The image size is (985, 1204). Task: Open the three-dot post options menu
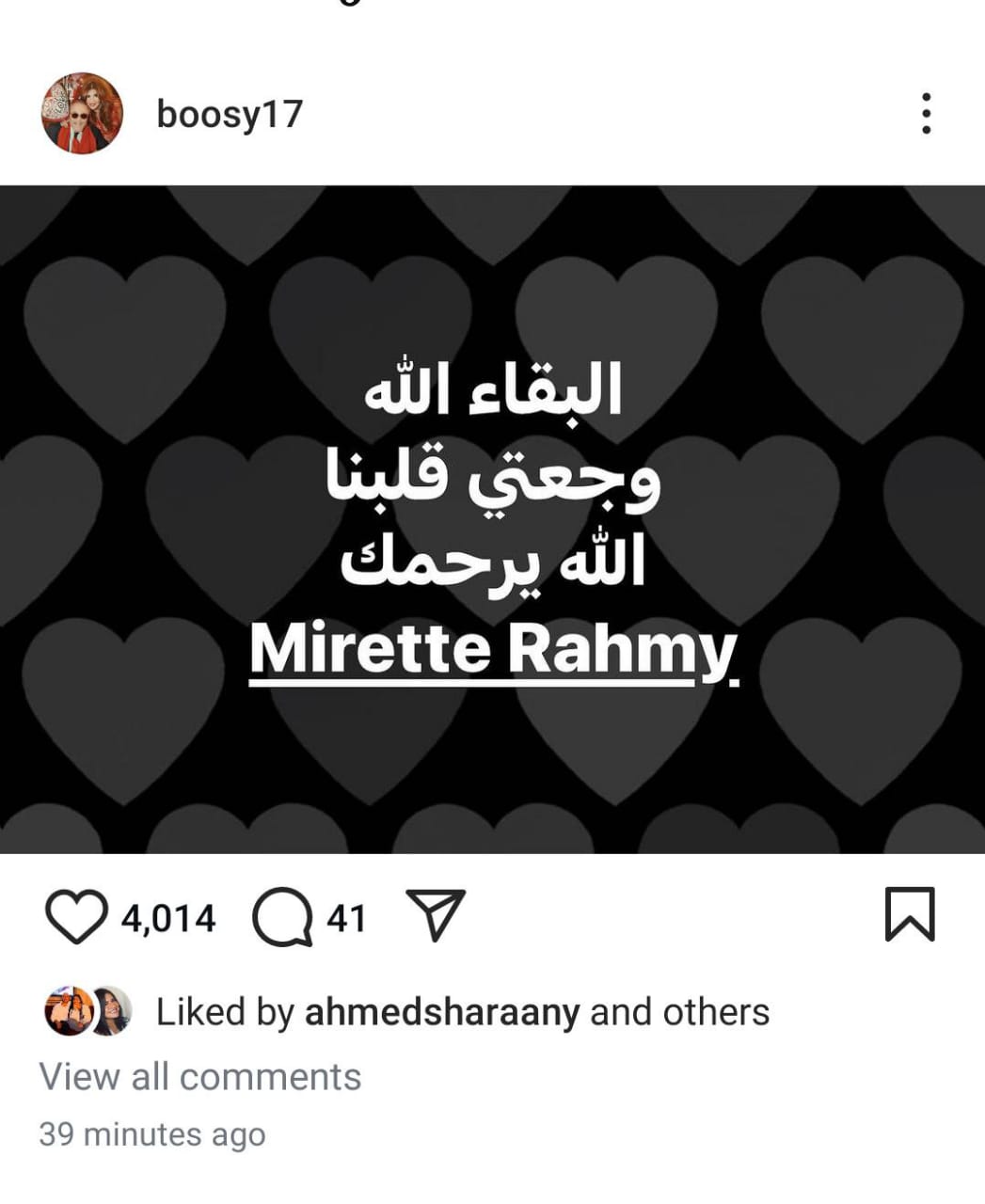[x=926, y=113]
